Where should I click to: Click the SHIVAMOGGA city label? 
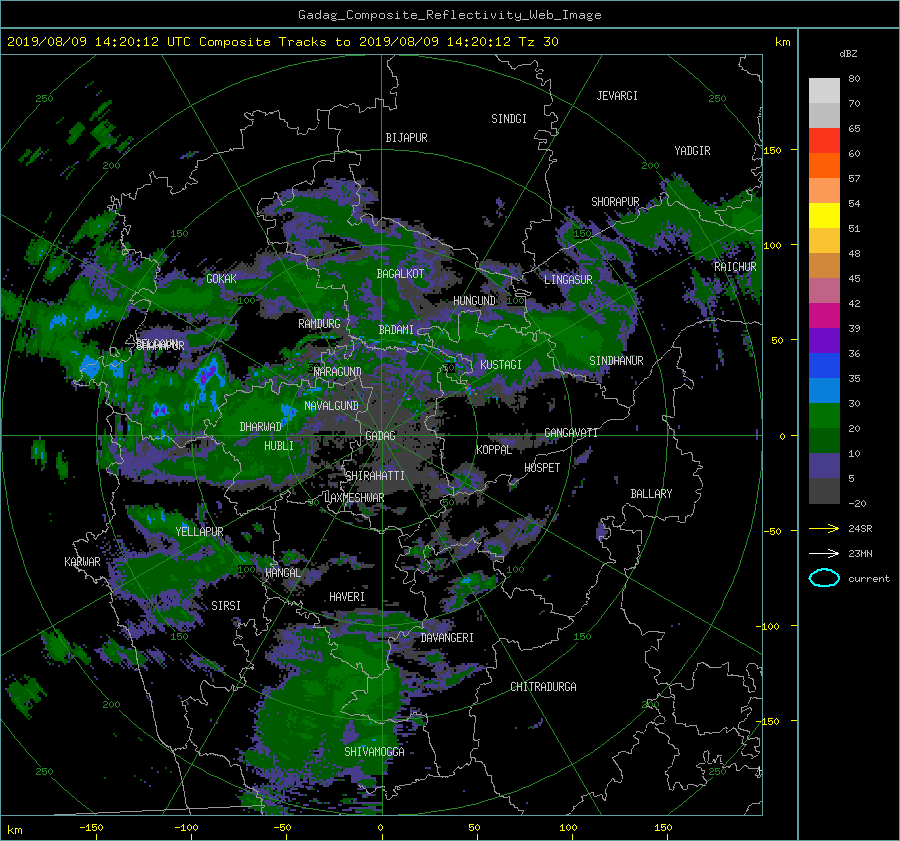[374, 751]
